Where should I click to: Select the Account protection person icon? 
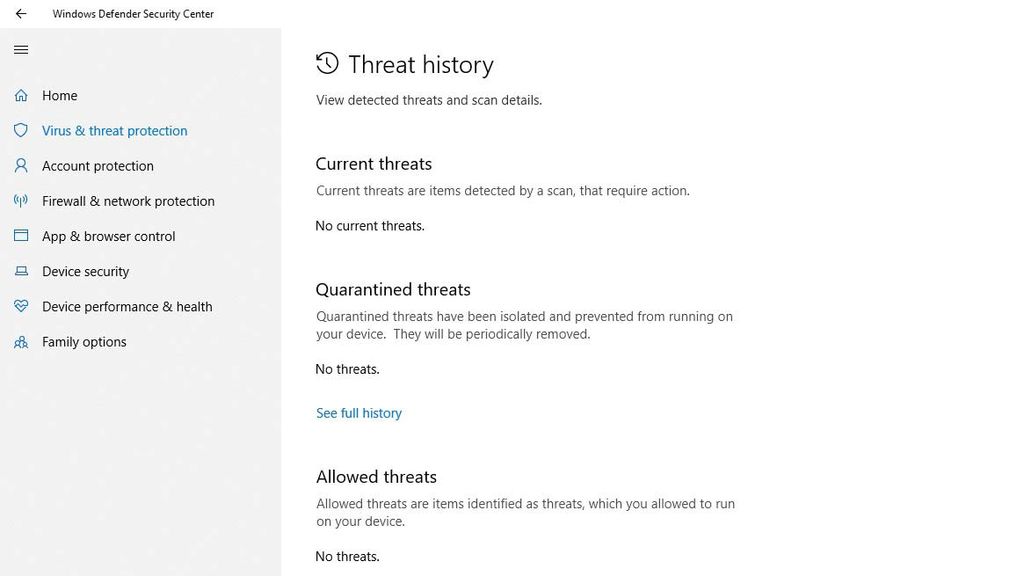[x=21, y=165]
